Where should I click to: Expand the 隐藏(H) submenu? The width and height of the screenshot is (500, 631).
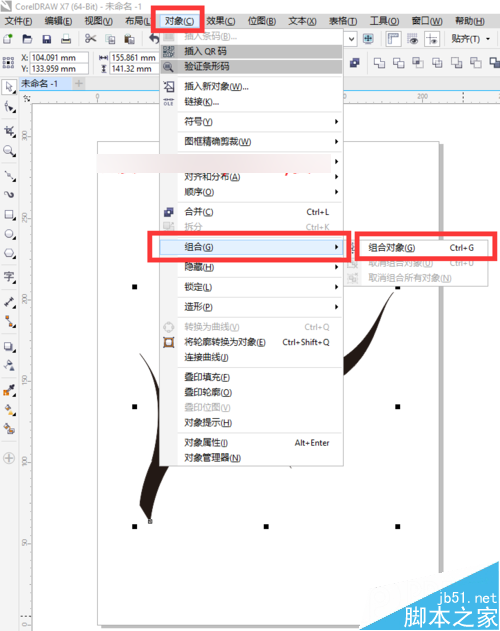click(260, 267)
